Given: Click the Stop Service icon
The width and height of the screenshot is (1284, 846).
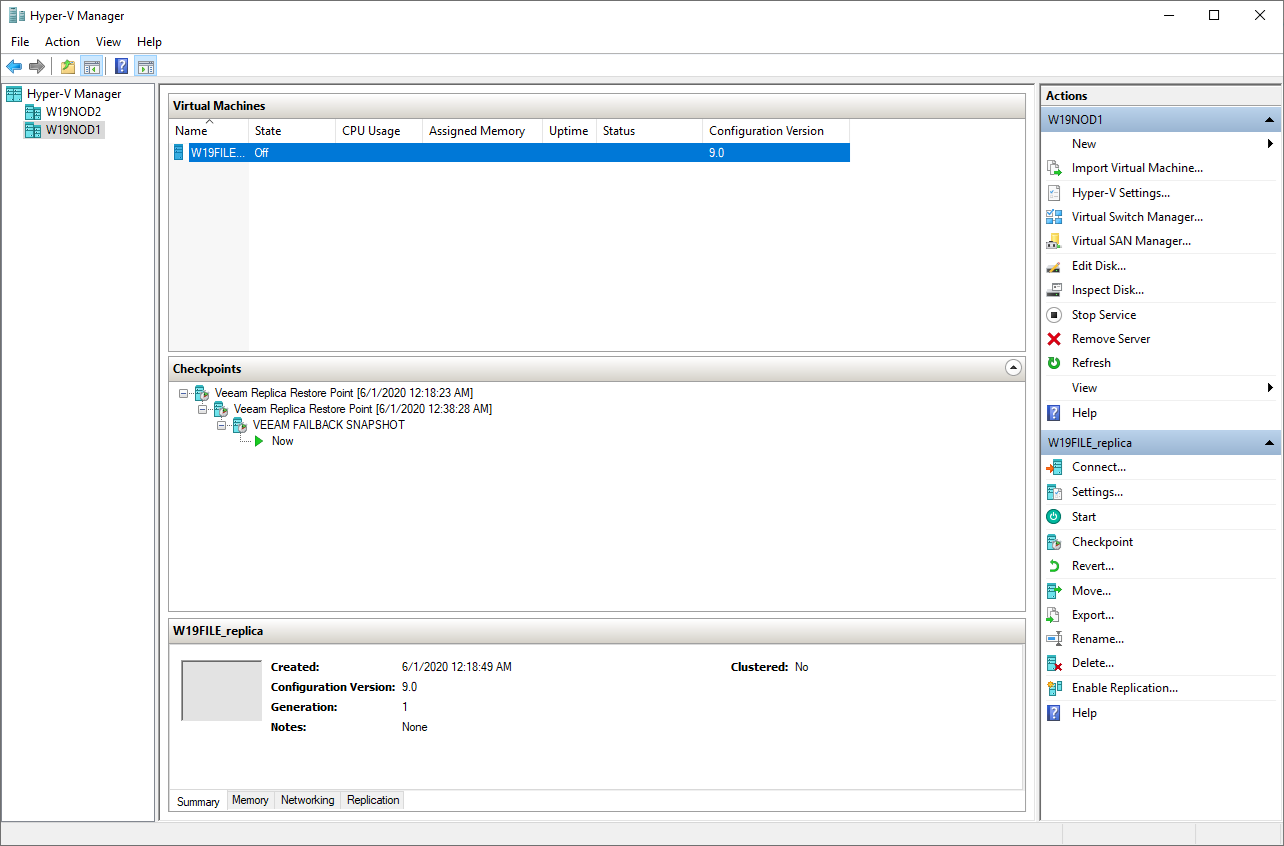Looking at the screenshot, I should coord(1053,315).
